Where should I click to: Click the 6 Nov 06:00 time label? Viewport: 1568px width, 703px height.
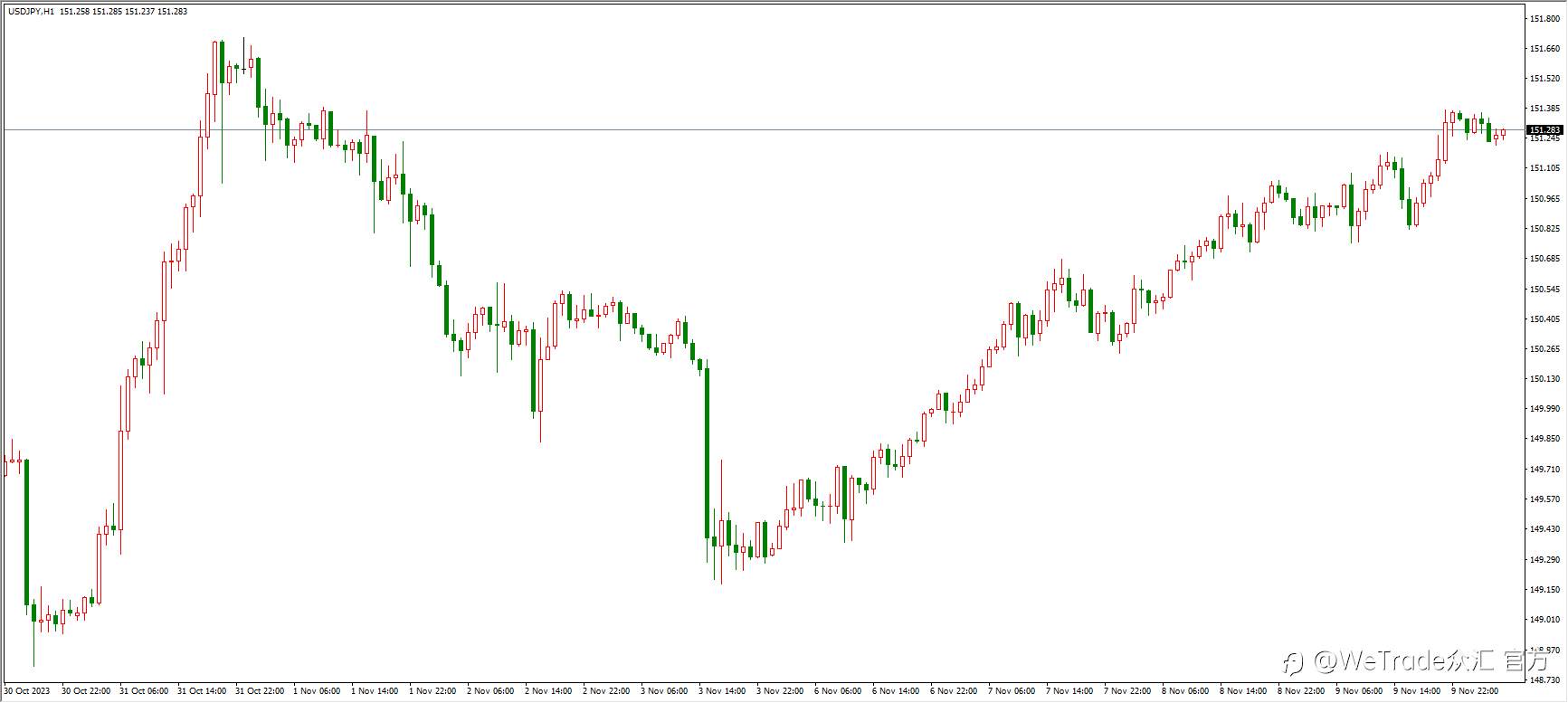pos(838,691)
